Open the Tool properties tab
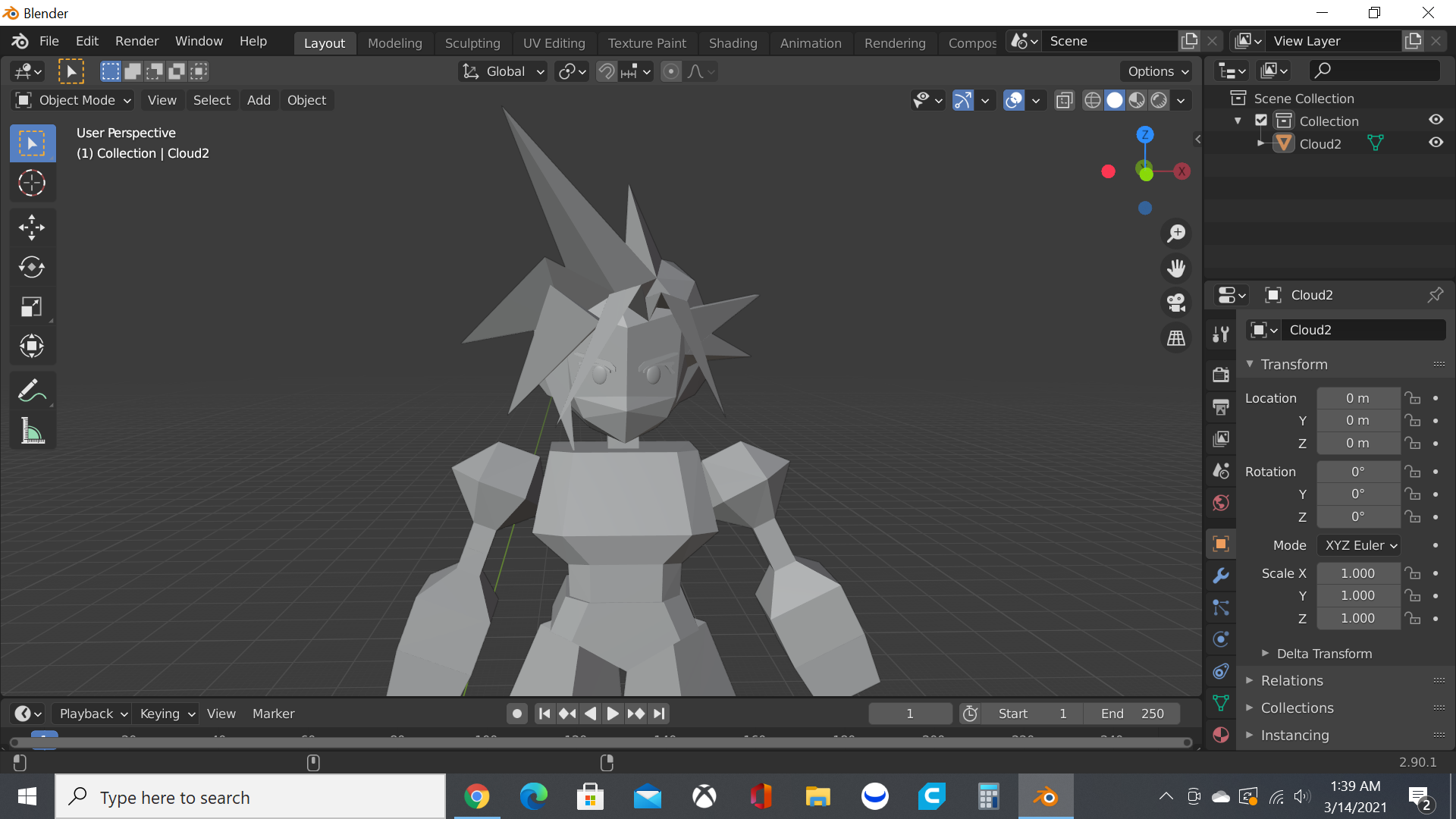 [1221, 334]
